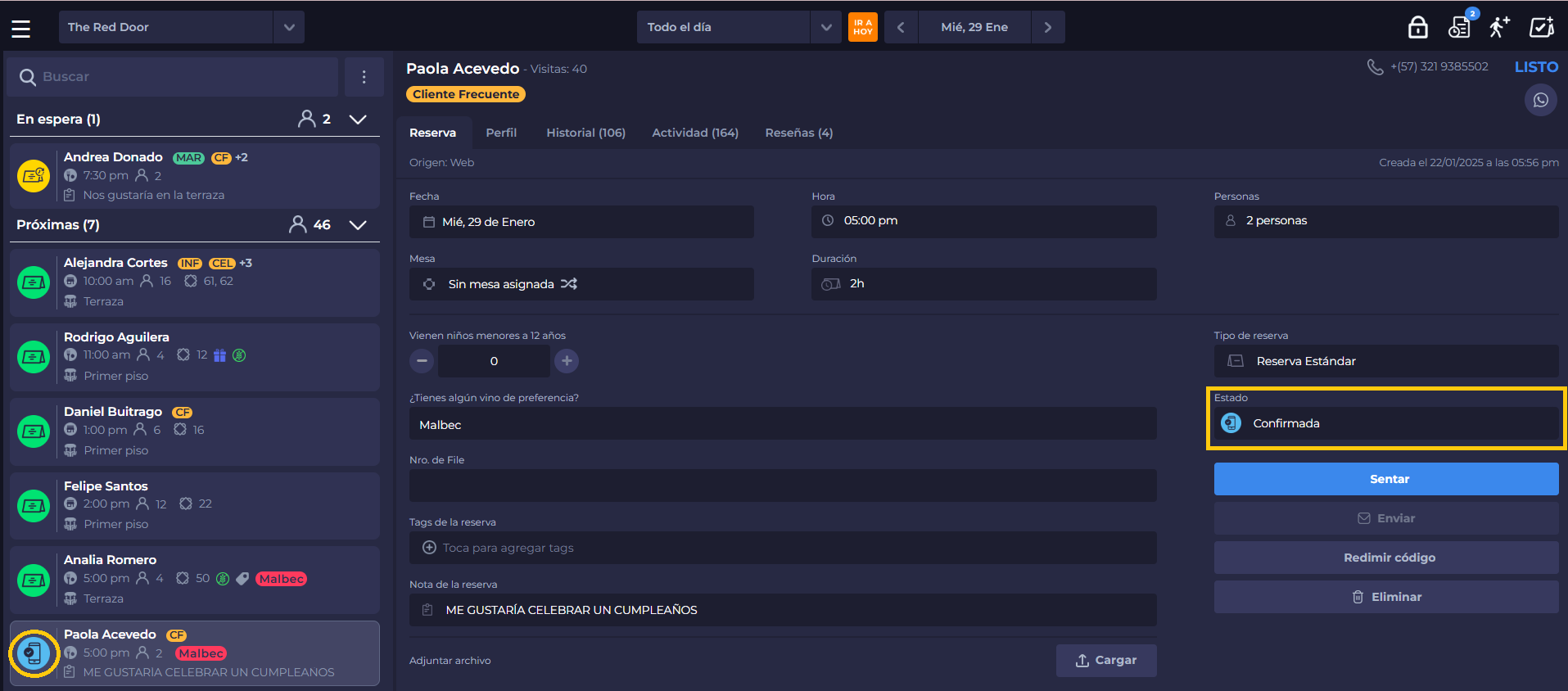Click Daniel Buitrago's green status icon
The width and height of the screenshot is (1568, 691).
(x=34, y=431)
